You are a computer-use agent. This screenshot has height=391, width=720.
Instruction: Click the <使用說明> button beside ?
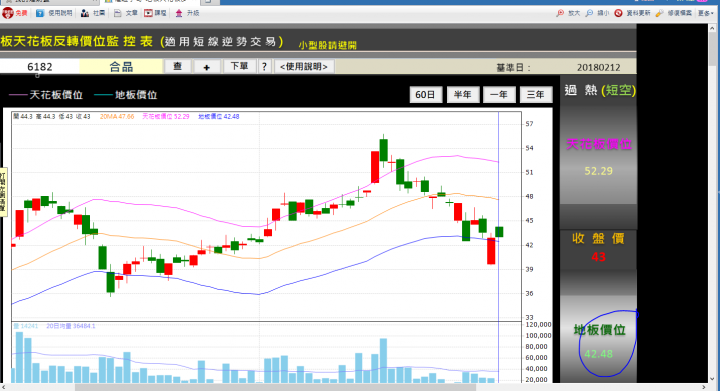click(x=304, y=67)
